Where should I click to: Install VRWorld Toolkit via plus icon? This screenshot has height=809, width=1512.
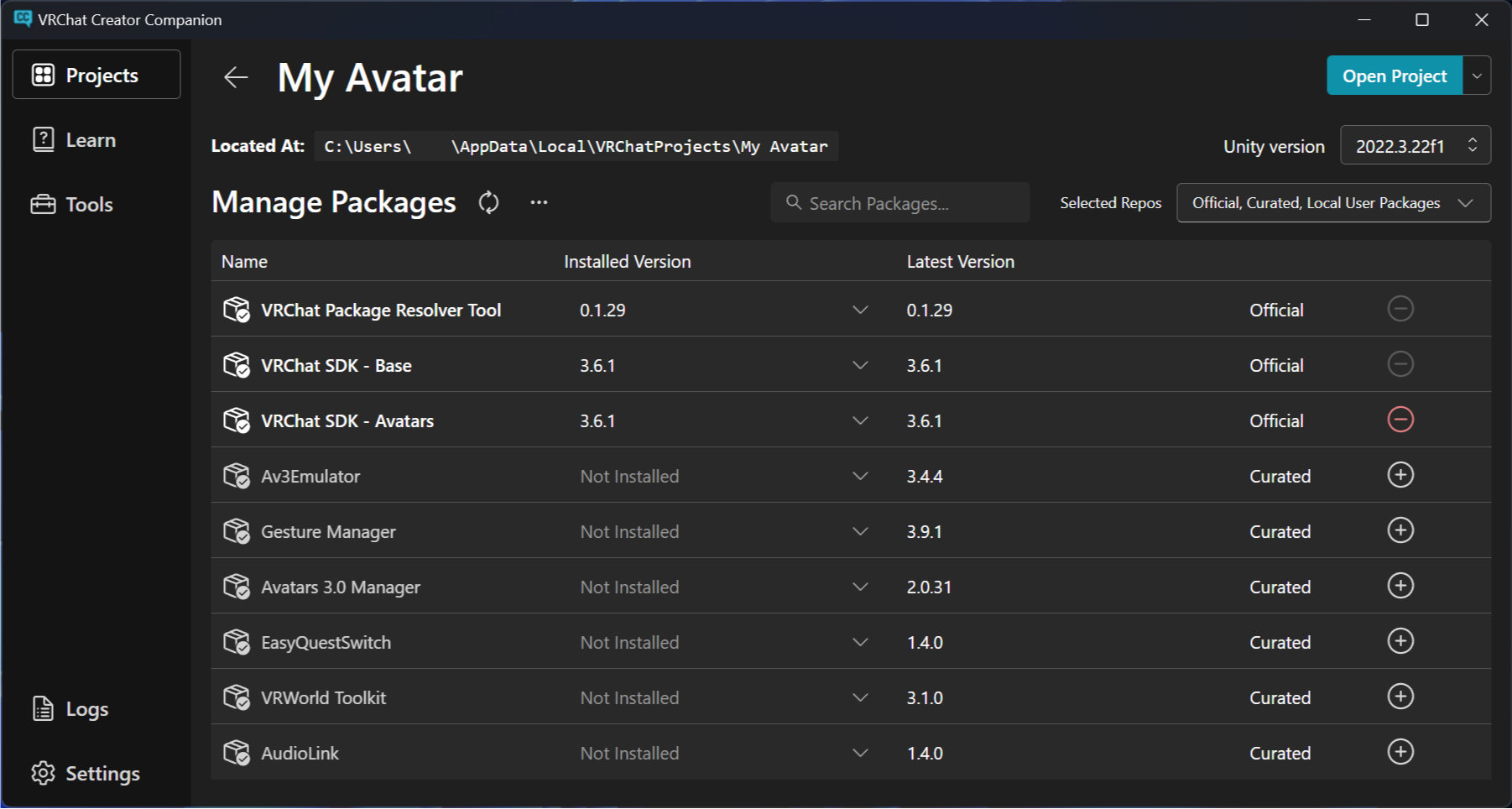tap(1400, 697)
